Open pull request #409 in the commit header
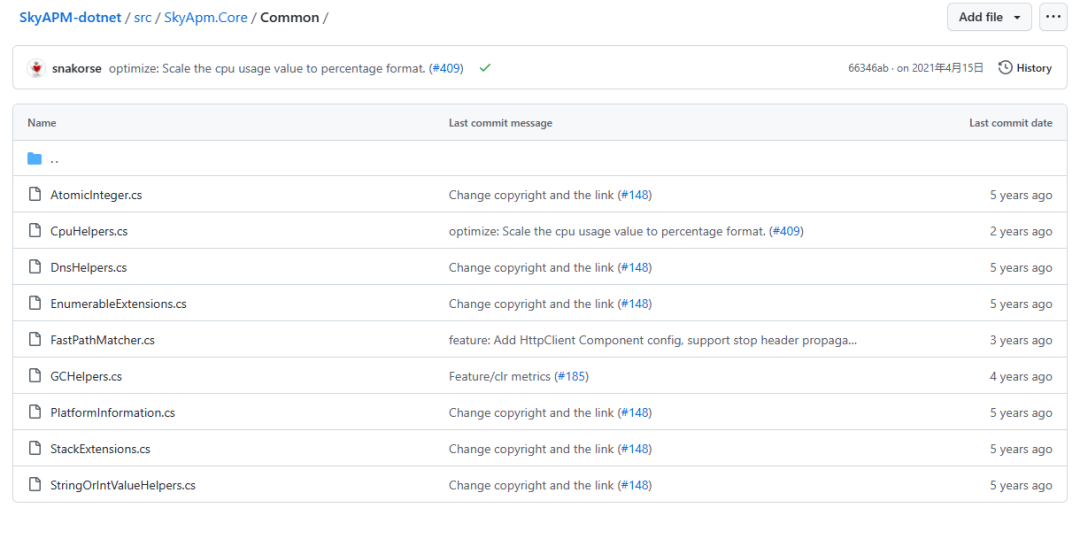The height and width of the screenshot is (539, 1080). [446, 68]
